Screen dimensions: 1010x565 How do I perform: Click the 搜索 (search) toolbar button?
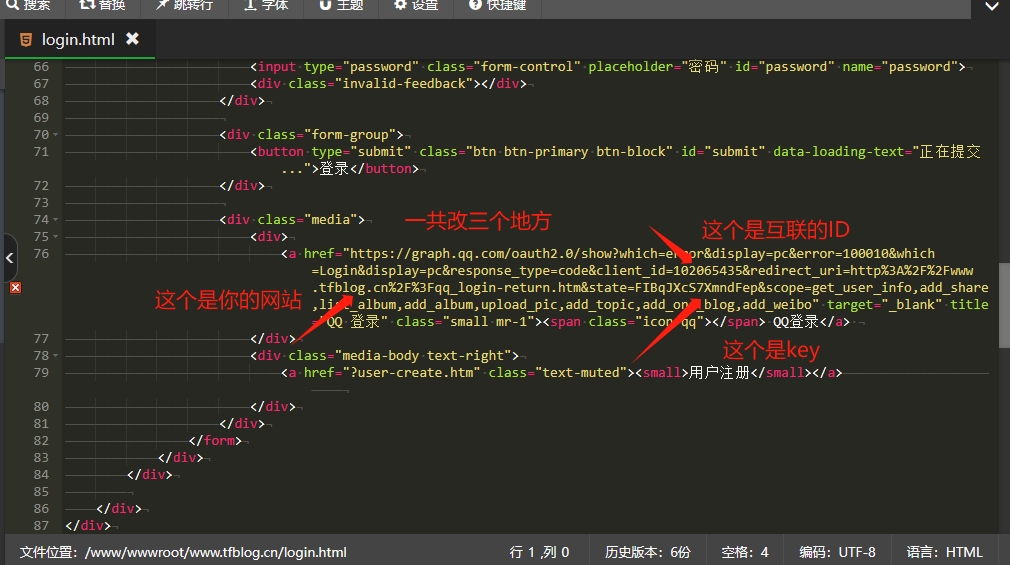[28, 6]
